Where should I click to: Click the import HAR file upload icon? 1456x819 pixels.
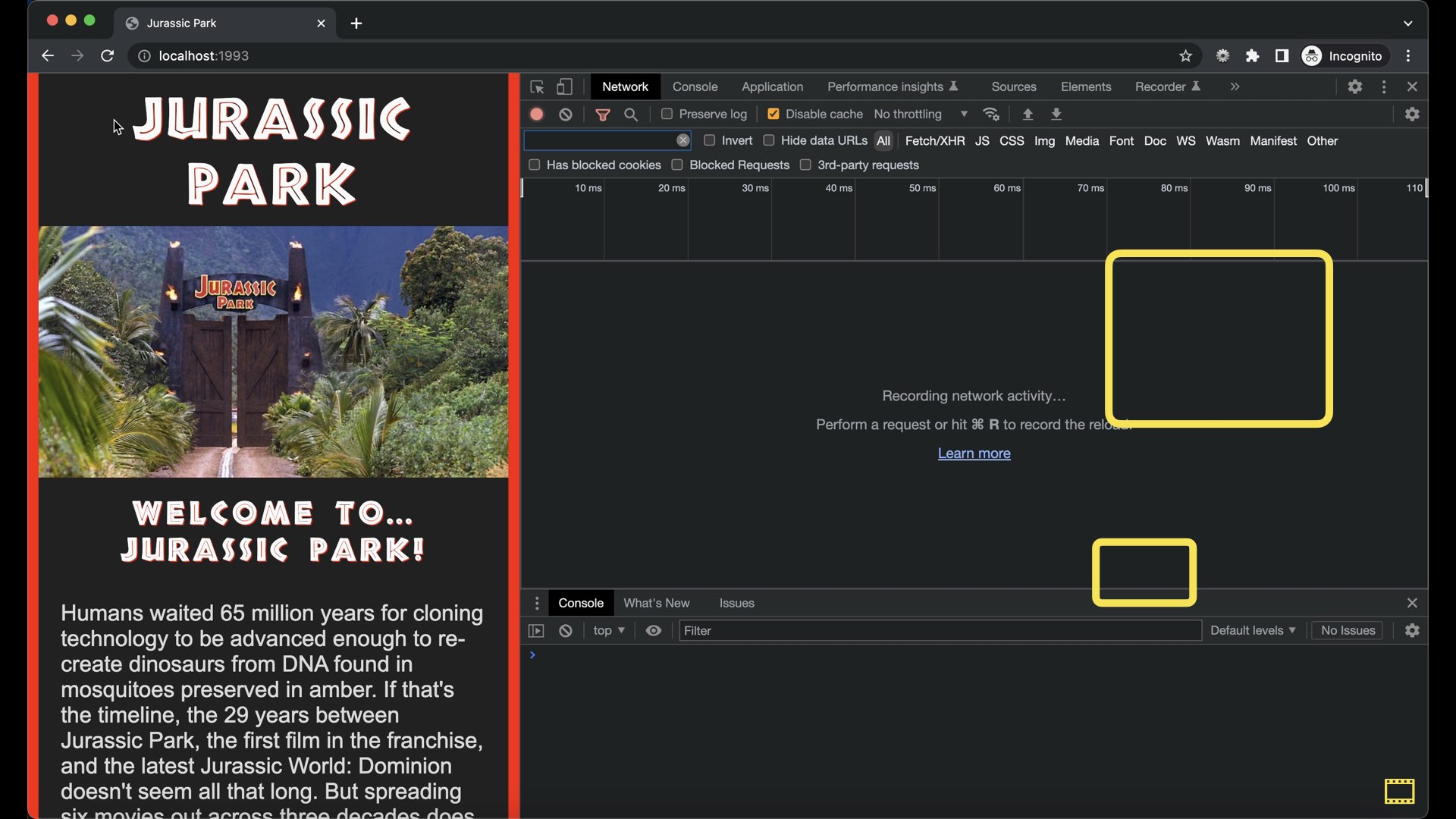tap(1028, 115)
